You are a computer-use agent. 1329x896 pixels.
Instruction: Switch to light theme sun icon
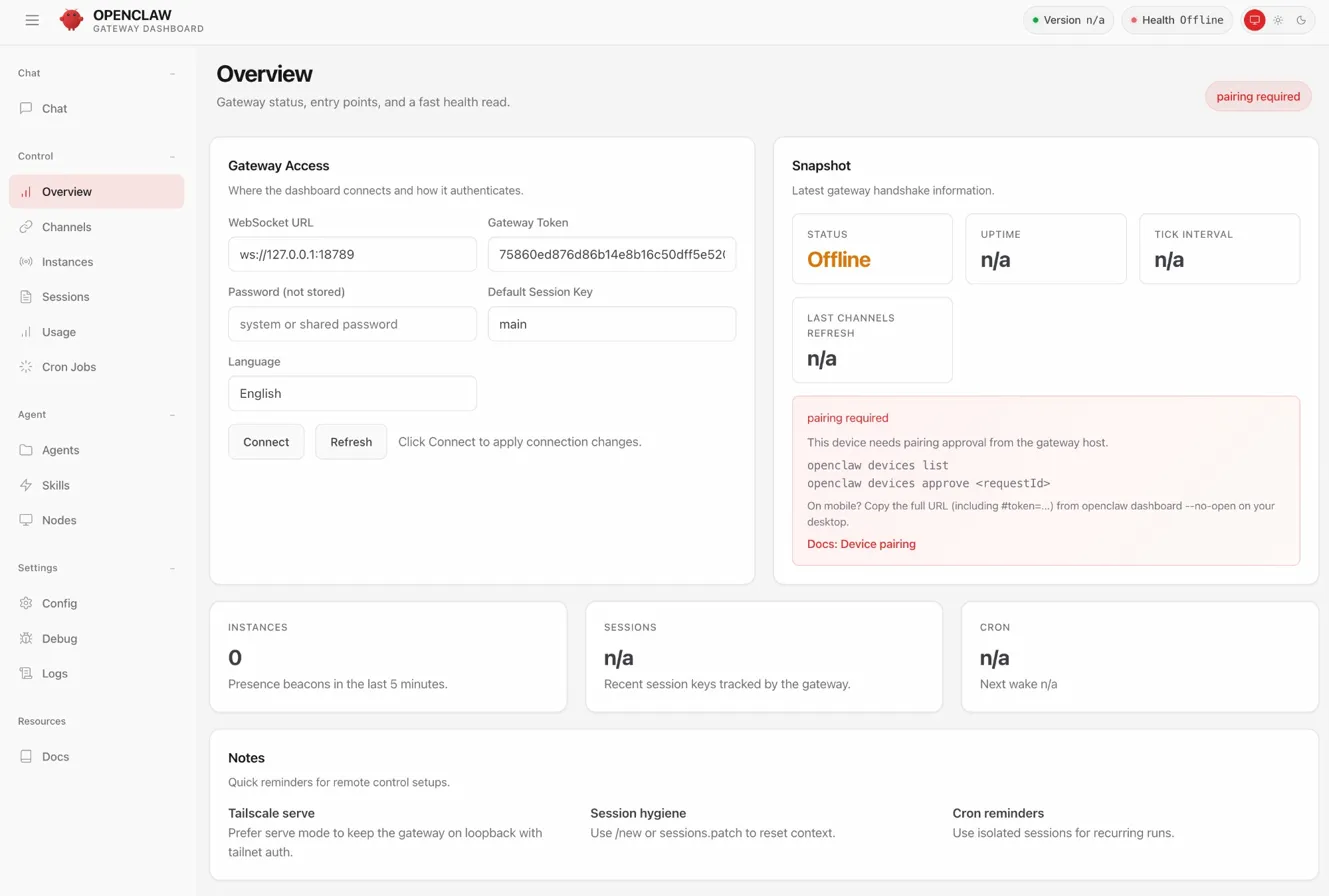pos(1278,20)
